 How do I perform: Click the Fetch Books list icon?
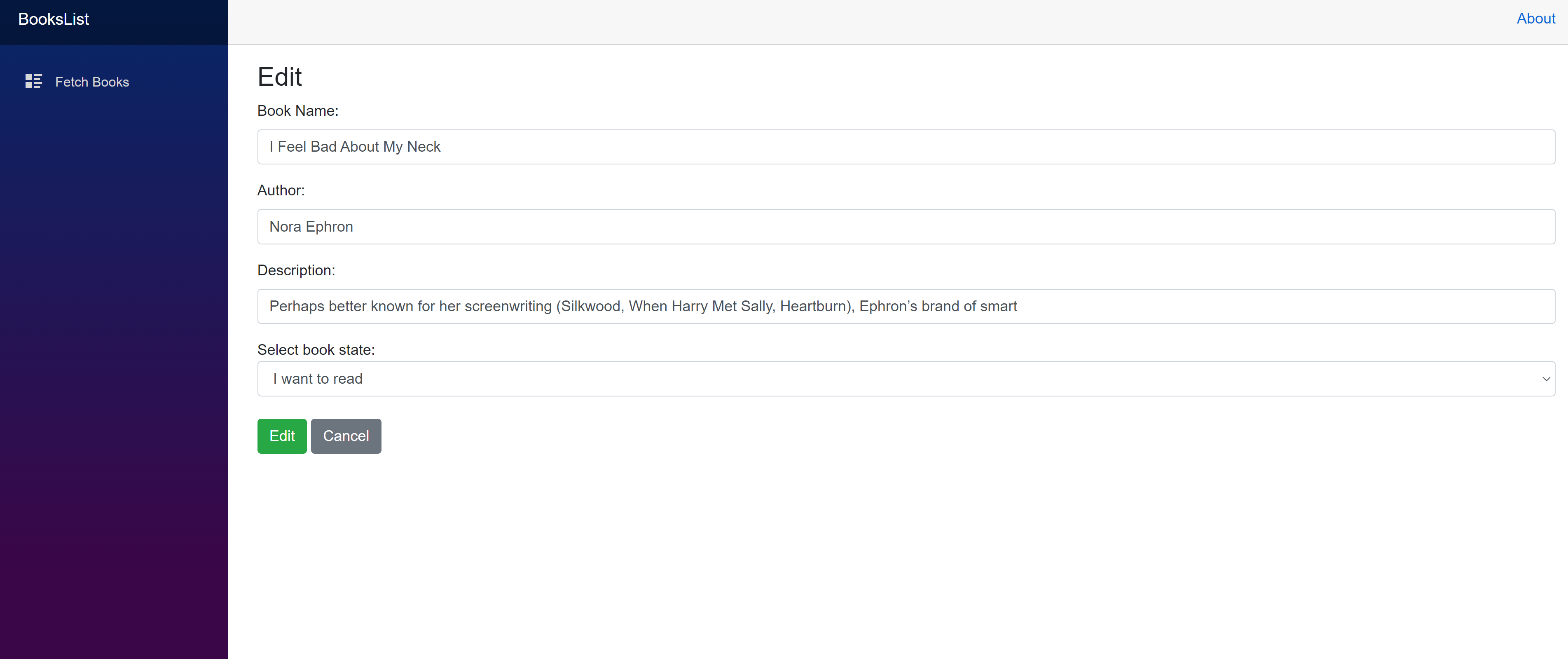pyautogui.click(x=33, y=81)
